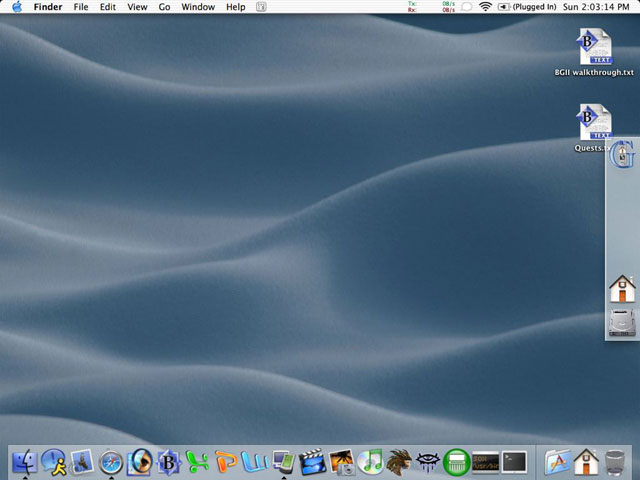Image resolution: width=640 pixels, height=480 pixels.
Task: Launch the monitor-and-PDA sync icon
Action: tap(284, 462)
